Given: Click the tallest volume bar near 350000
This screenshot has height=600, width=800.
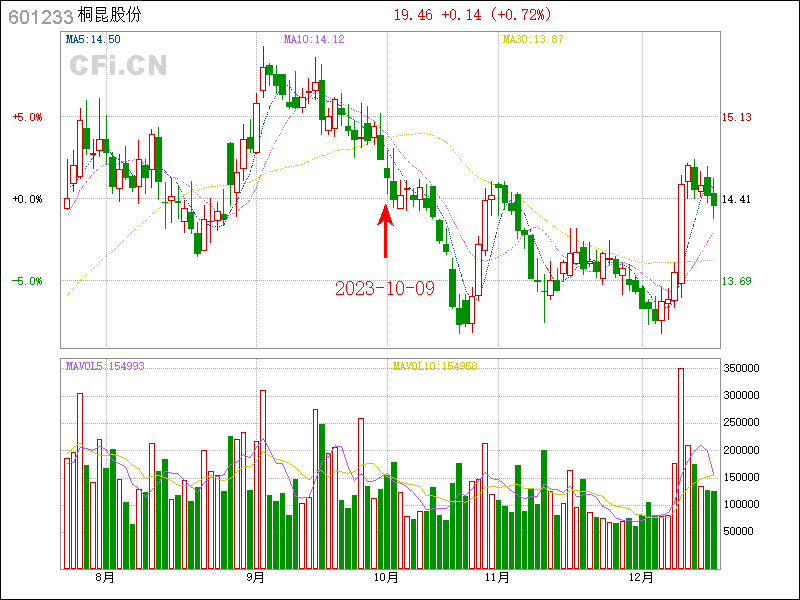Looking at the screenshot, I should pos(681,468).
